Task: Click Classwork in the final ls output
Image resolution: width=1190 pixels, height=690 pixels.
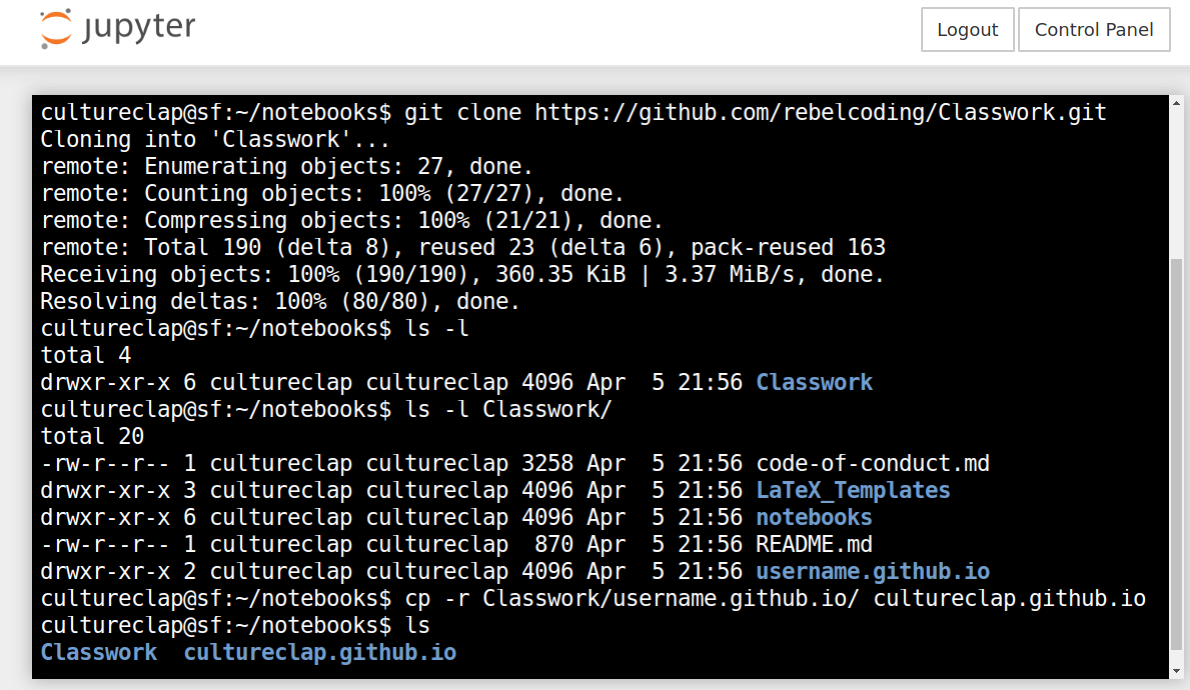Action: pyautogui.click(x=99, y=652)
